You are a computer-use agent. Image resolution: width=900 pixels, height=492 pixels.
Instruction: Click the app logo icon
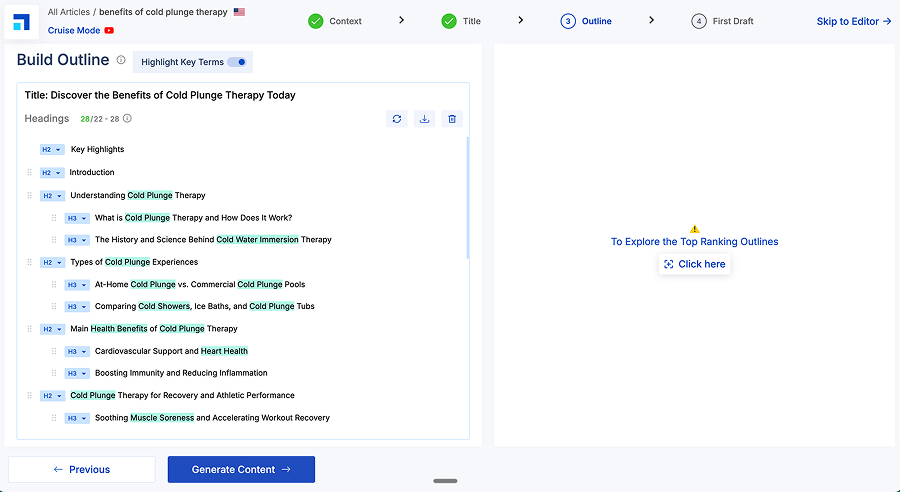click(21, 22)
